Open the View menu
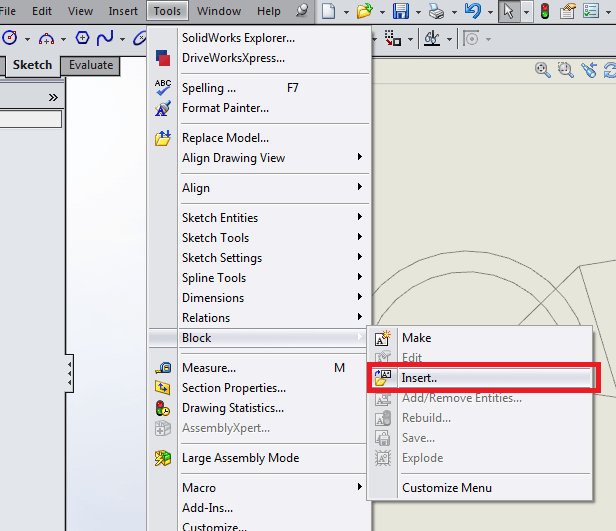Viewport: 616px width, 531px height. tap(80, 11)
